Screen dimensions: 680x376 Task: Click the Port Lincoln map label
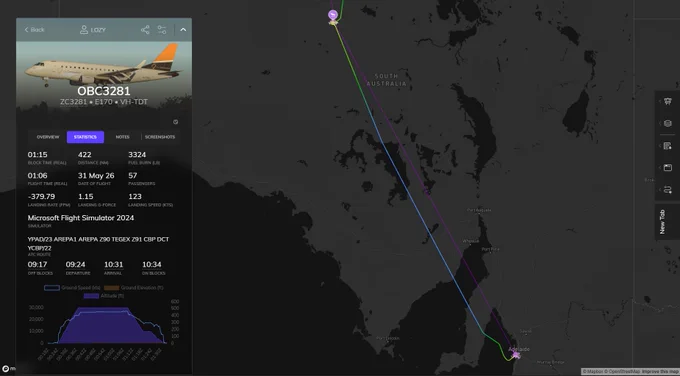tap(388, 338)
